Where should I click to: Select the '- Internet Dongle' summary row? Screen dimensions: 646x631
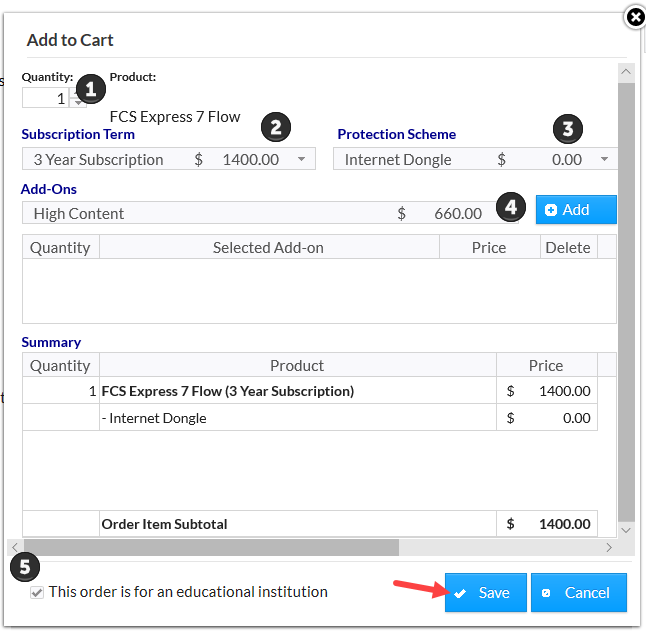(310, 418)
